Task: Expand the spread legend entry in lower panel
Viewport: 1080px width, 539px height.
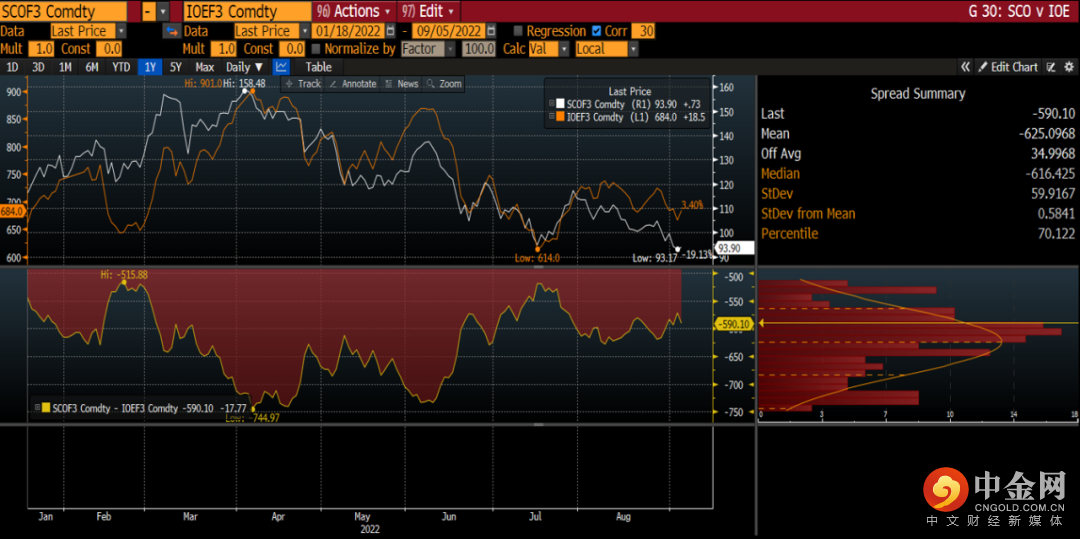Action: click(37, 408)
